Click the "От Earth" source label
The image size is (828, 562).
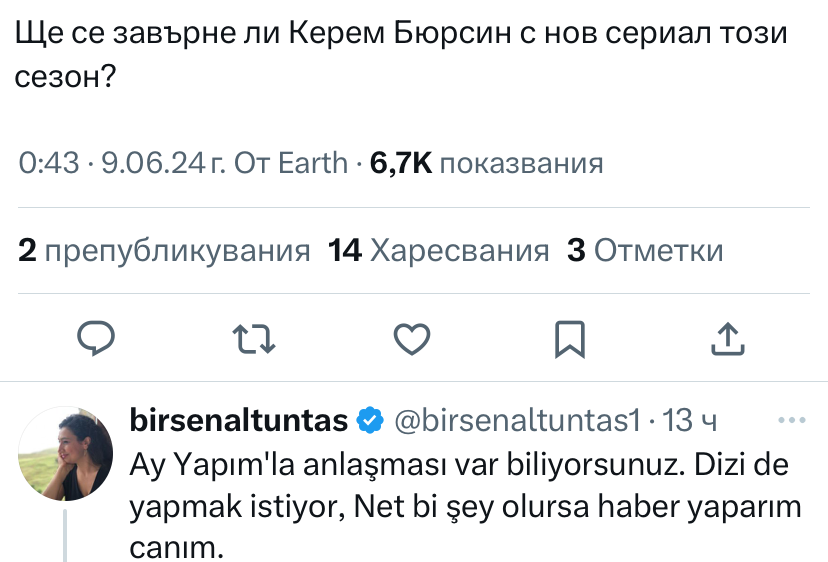click(x=291, y=163)
